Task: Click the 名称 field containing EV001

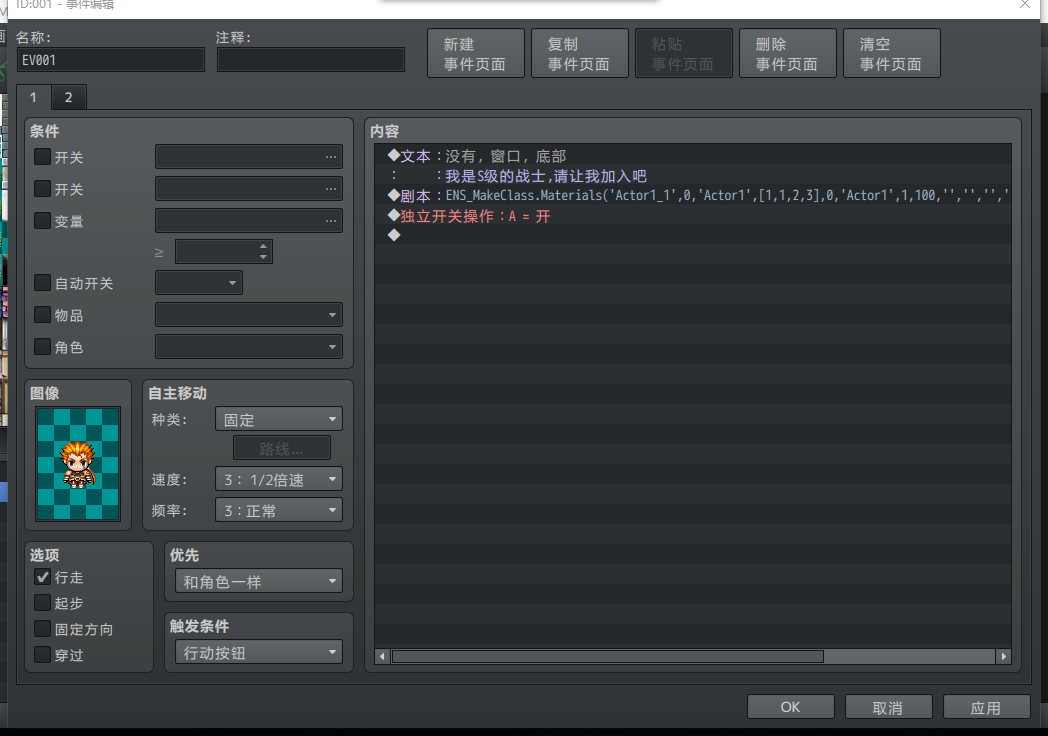Action: (111, 59)
